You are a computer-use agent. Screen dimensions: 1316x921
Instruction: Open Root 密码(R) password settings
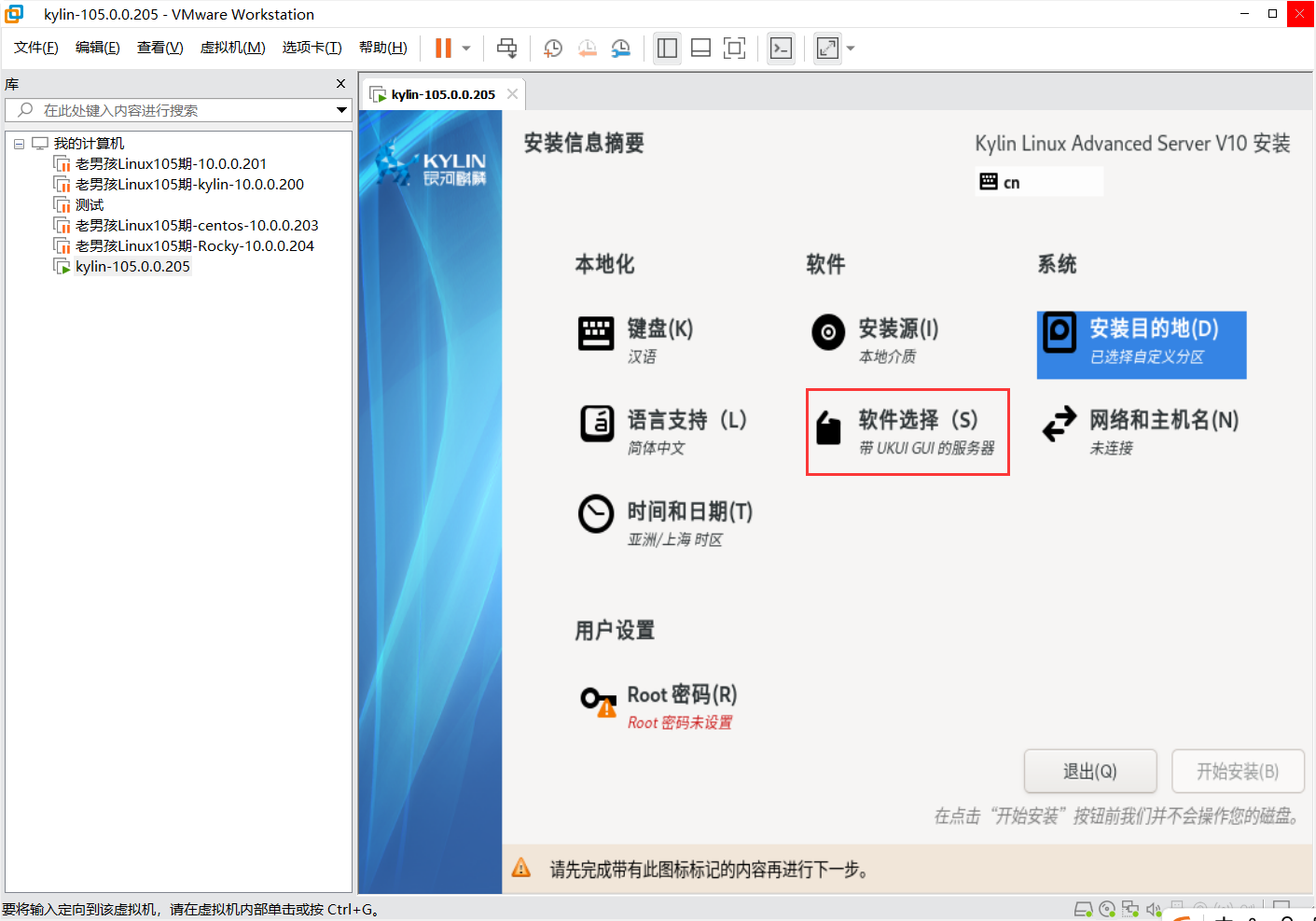click(x=682, y=694)
